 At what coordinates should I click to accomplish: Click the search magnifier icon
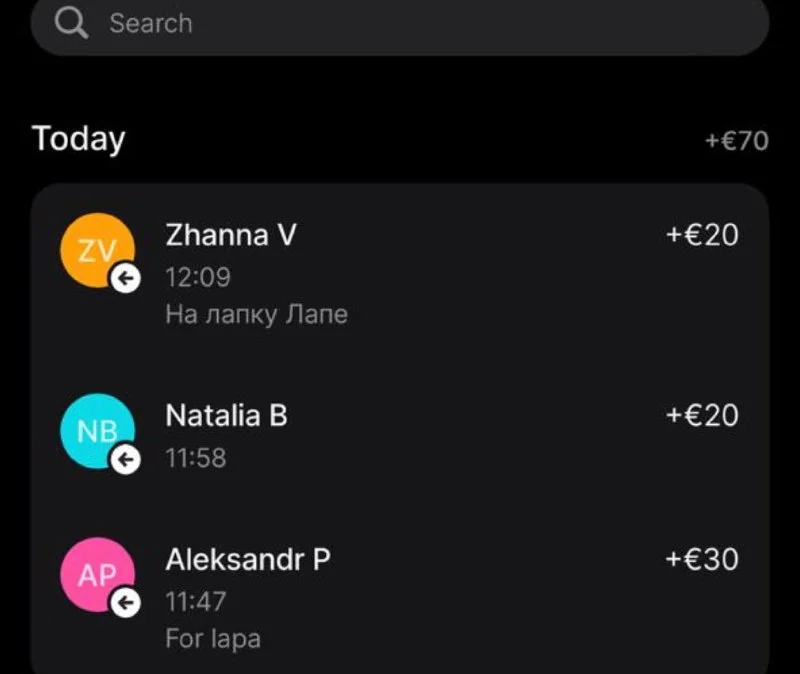[x=71, y=23]
